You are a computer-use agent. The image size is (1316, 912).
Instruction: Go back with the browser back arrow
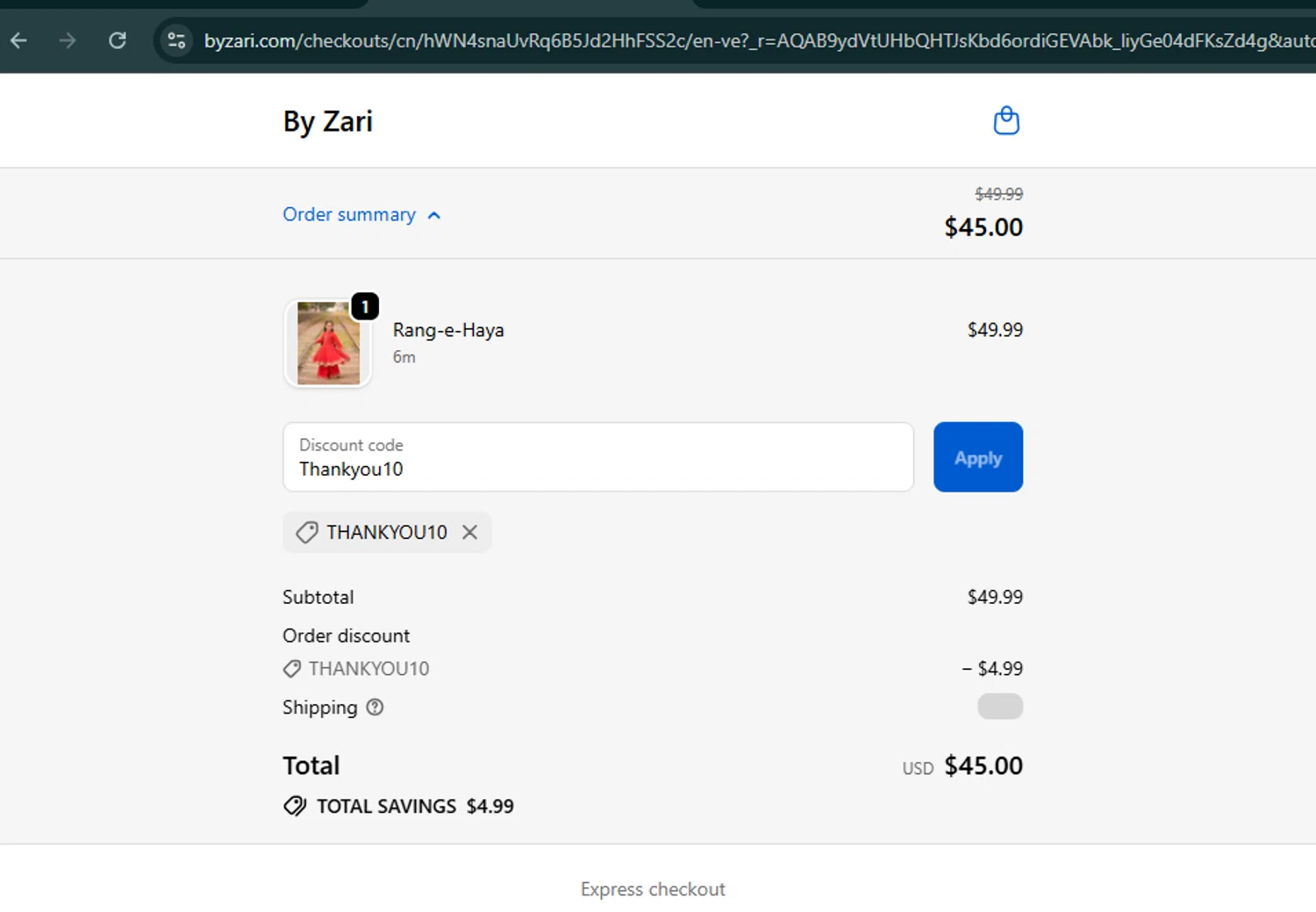(18, 40)
